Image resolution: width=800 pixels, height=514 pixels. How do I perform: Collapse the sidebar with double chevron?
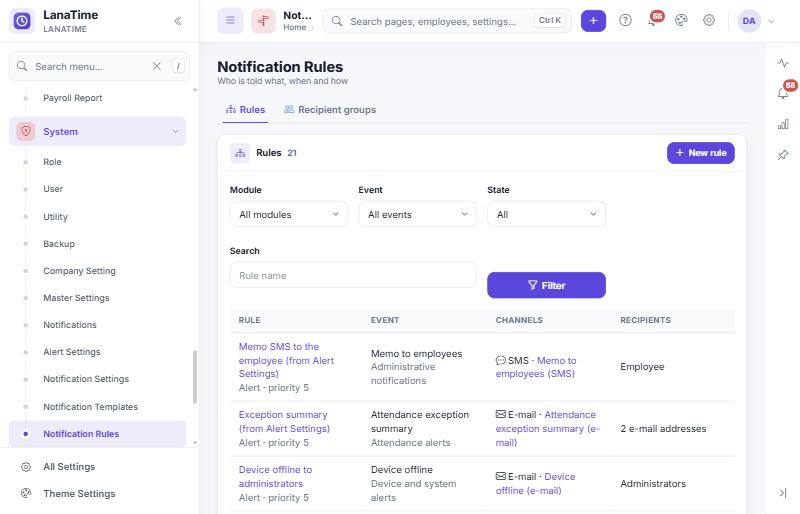click(178, 21)
